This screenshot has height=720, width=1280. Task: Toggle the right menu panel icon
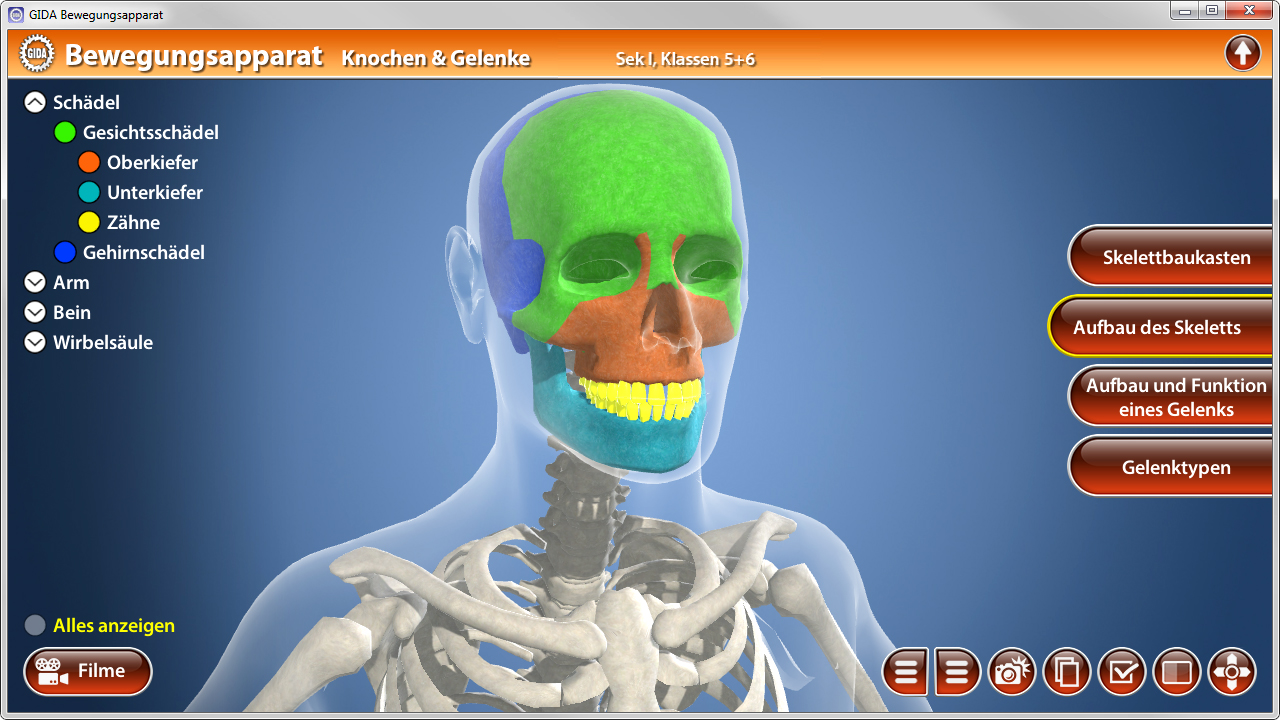pos(957,672)
